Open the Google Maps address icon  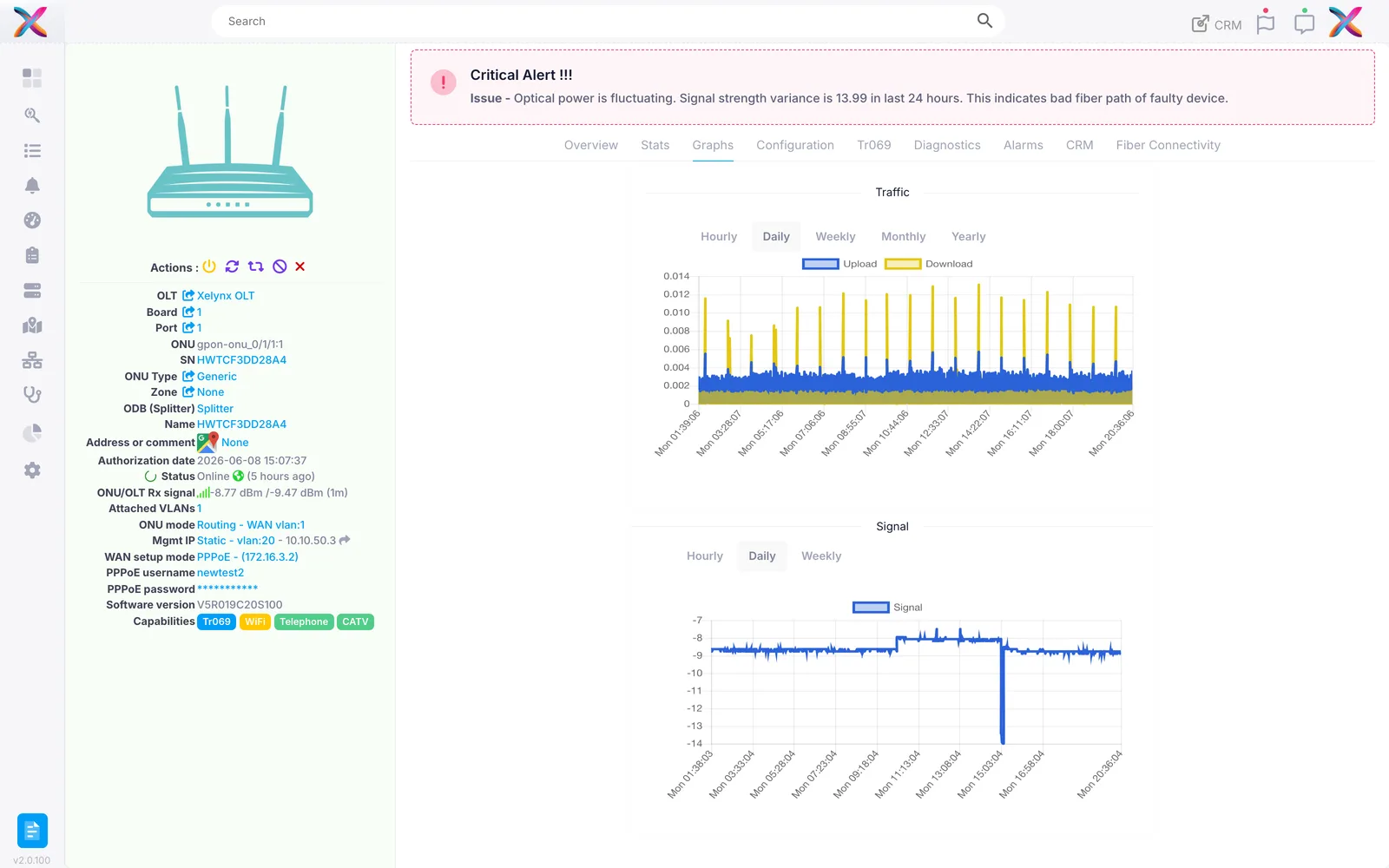(207, 442)
